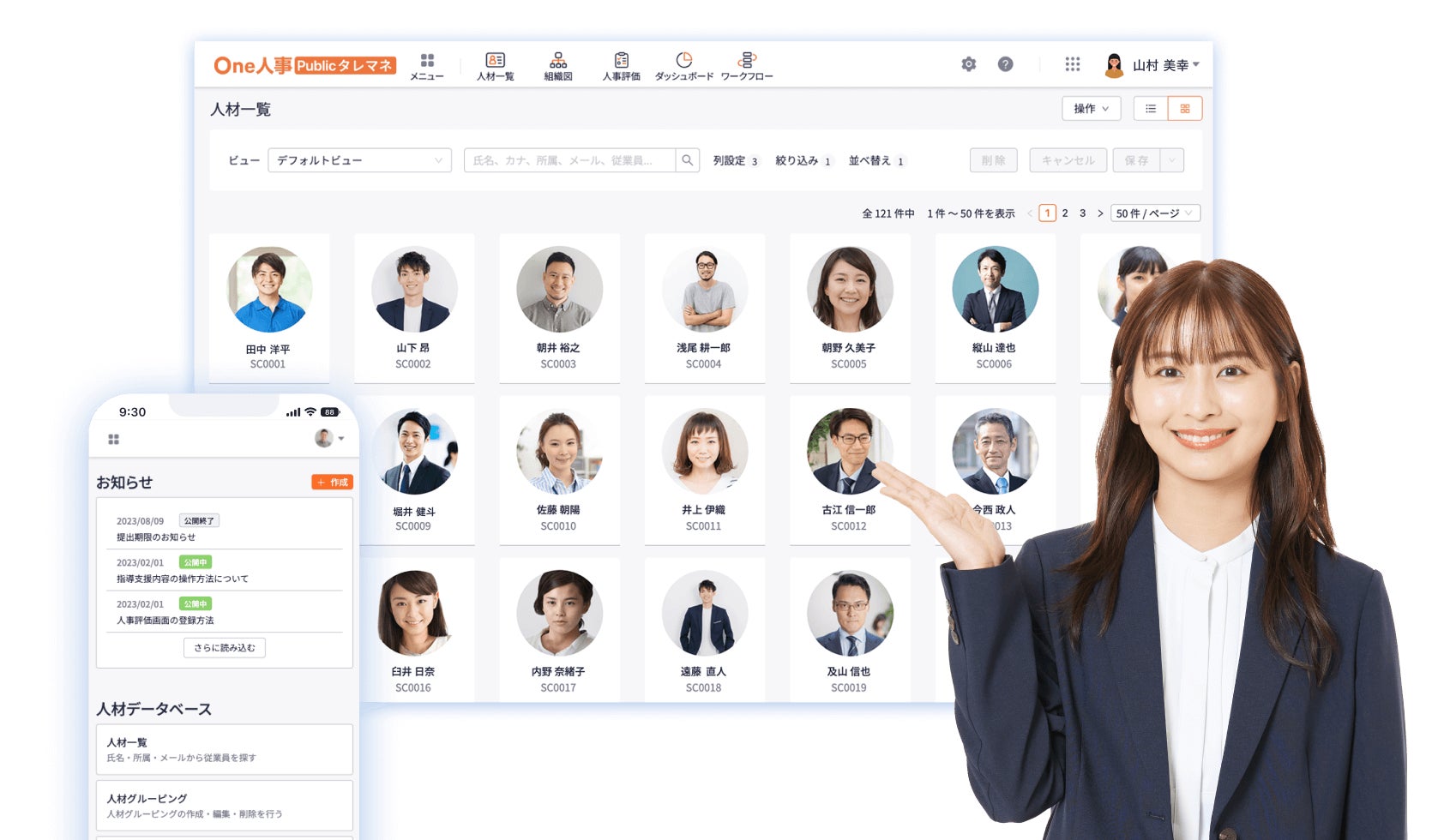Open mobile 人材グルーピング database entry
The image size is (1444, 840).
(225, 806)
